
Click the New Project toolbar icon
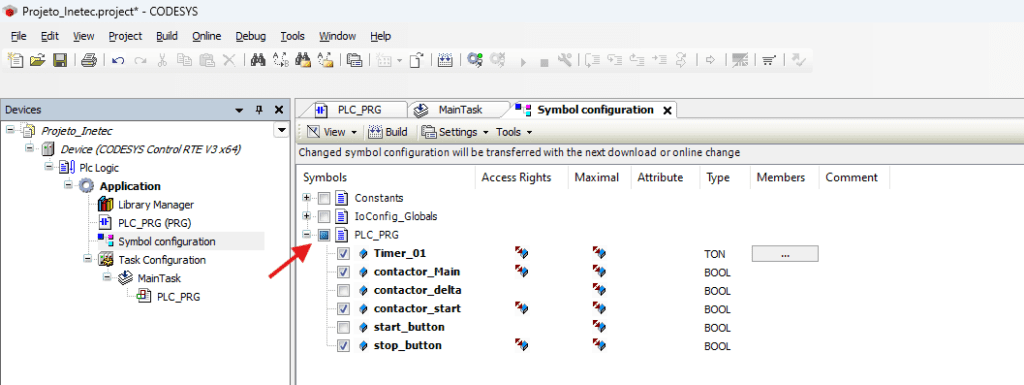pos(16,60)
